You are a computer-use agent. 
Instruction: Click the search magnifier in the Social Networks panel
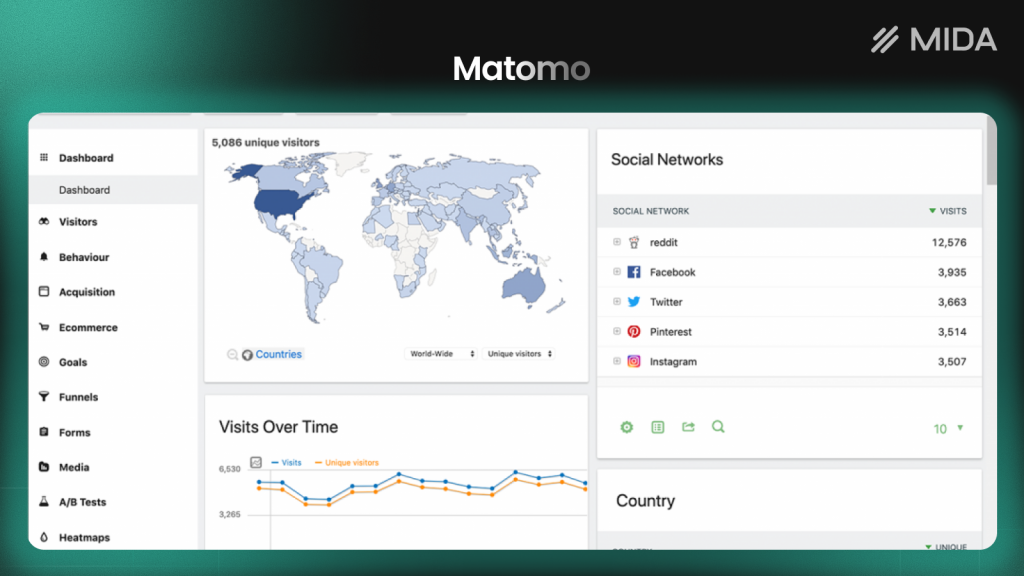[718, 427]
